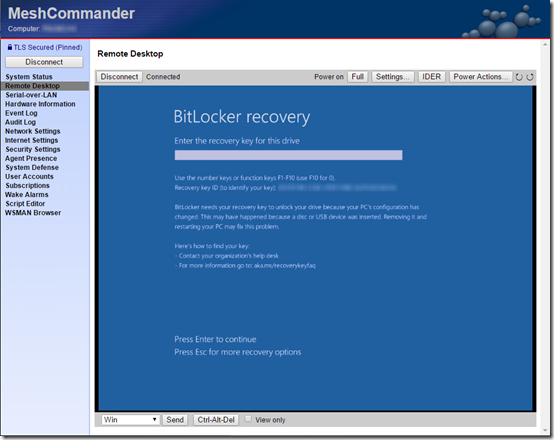Go to Network Settings

33,131
